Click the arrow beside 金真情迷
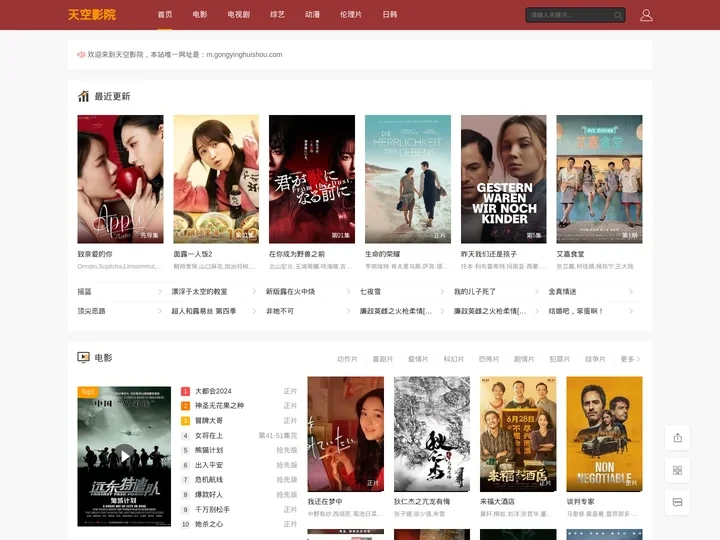The image size is (720, 540). point(631,292)
